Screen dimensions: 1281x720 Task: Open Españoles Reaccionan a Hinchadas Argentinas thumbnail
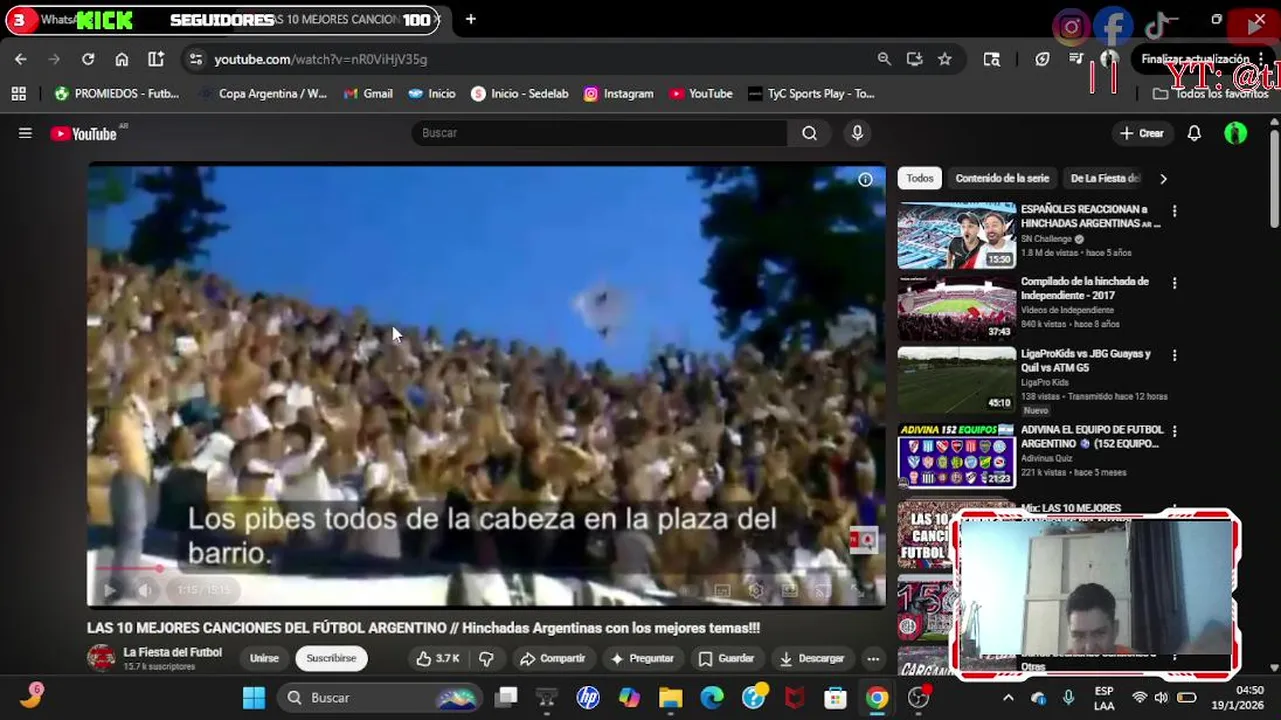[x=956, y=236]
